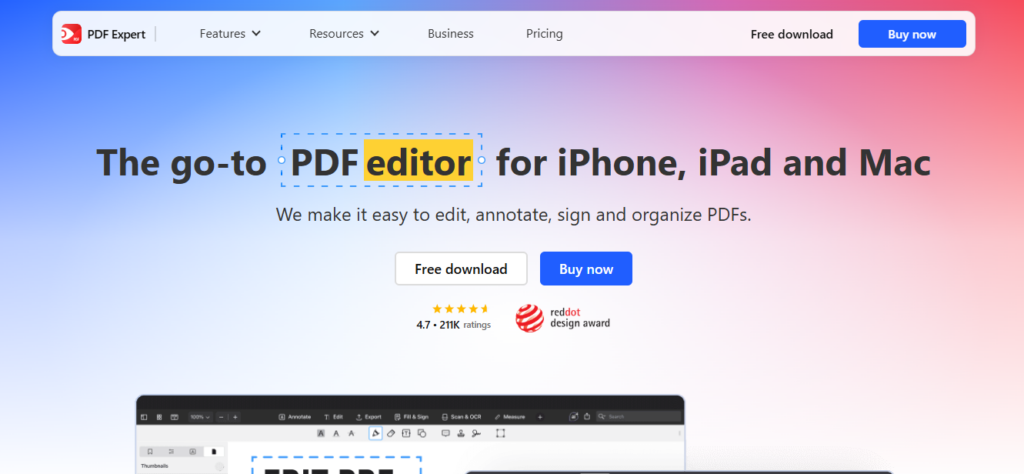Open the page thumbnails tab in sidebar
The image size is (1024, 474).
(214, 452)
